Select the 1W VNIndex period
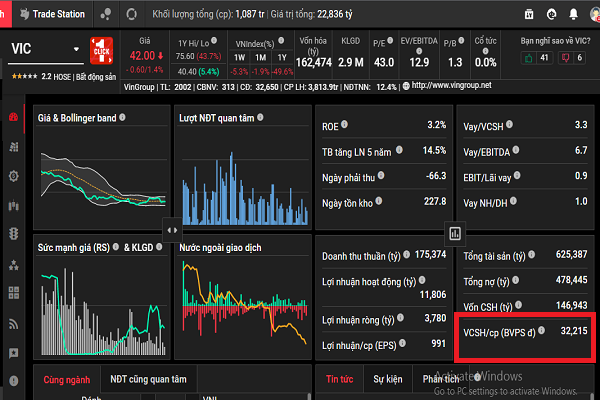Screen dimensions: 600x400 pyautogui.click(x=240, y=57)
